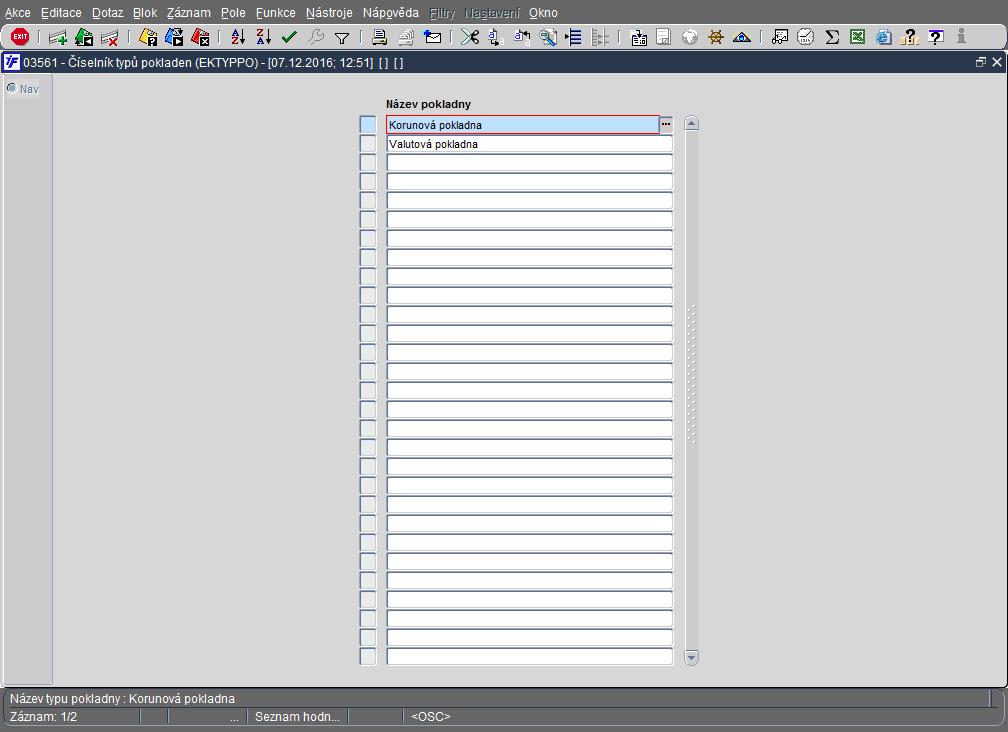Save changes with the green checkmark icon

click(x=289, y=37)
